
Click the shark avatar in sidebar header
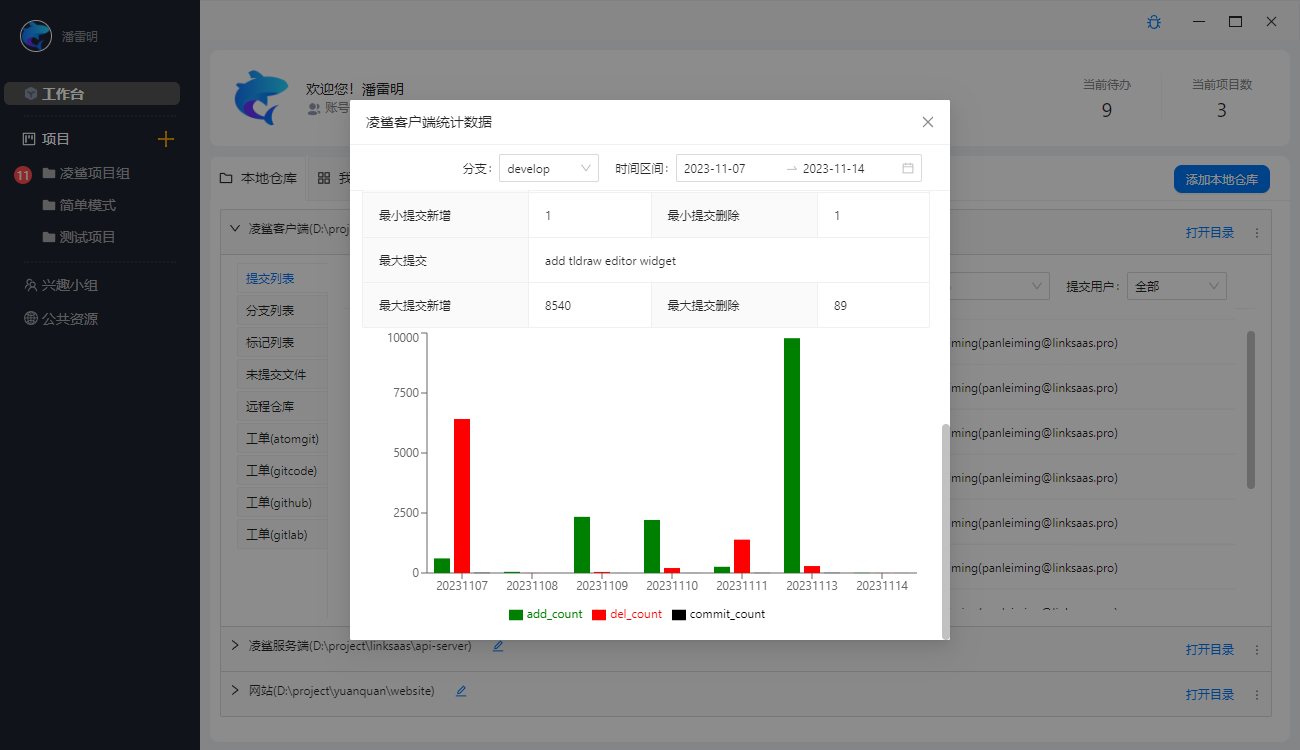pos(36,36)
